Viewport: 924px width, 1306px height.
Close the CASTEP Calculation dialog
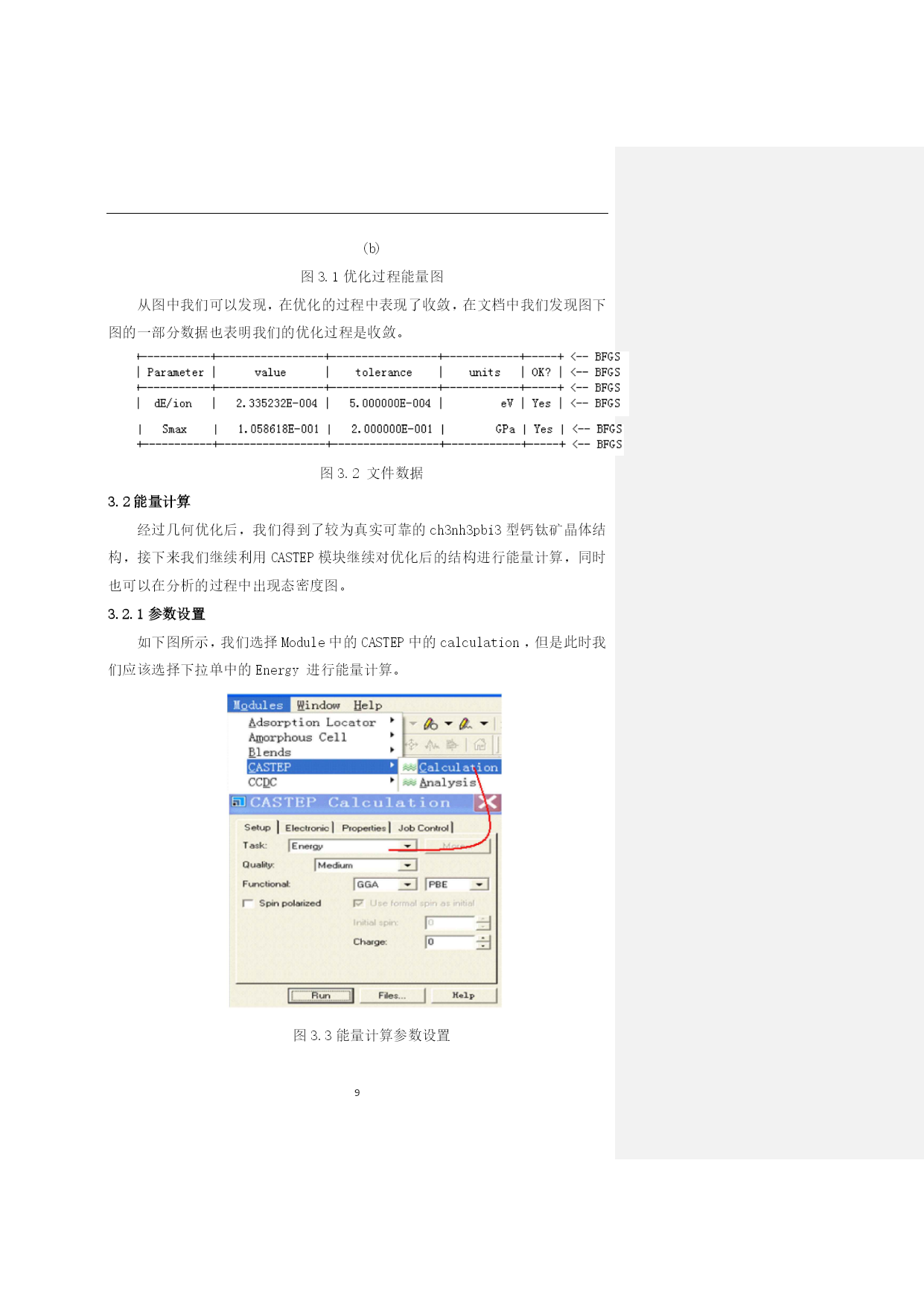pyautogui.click(x=488, y=803)
